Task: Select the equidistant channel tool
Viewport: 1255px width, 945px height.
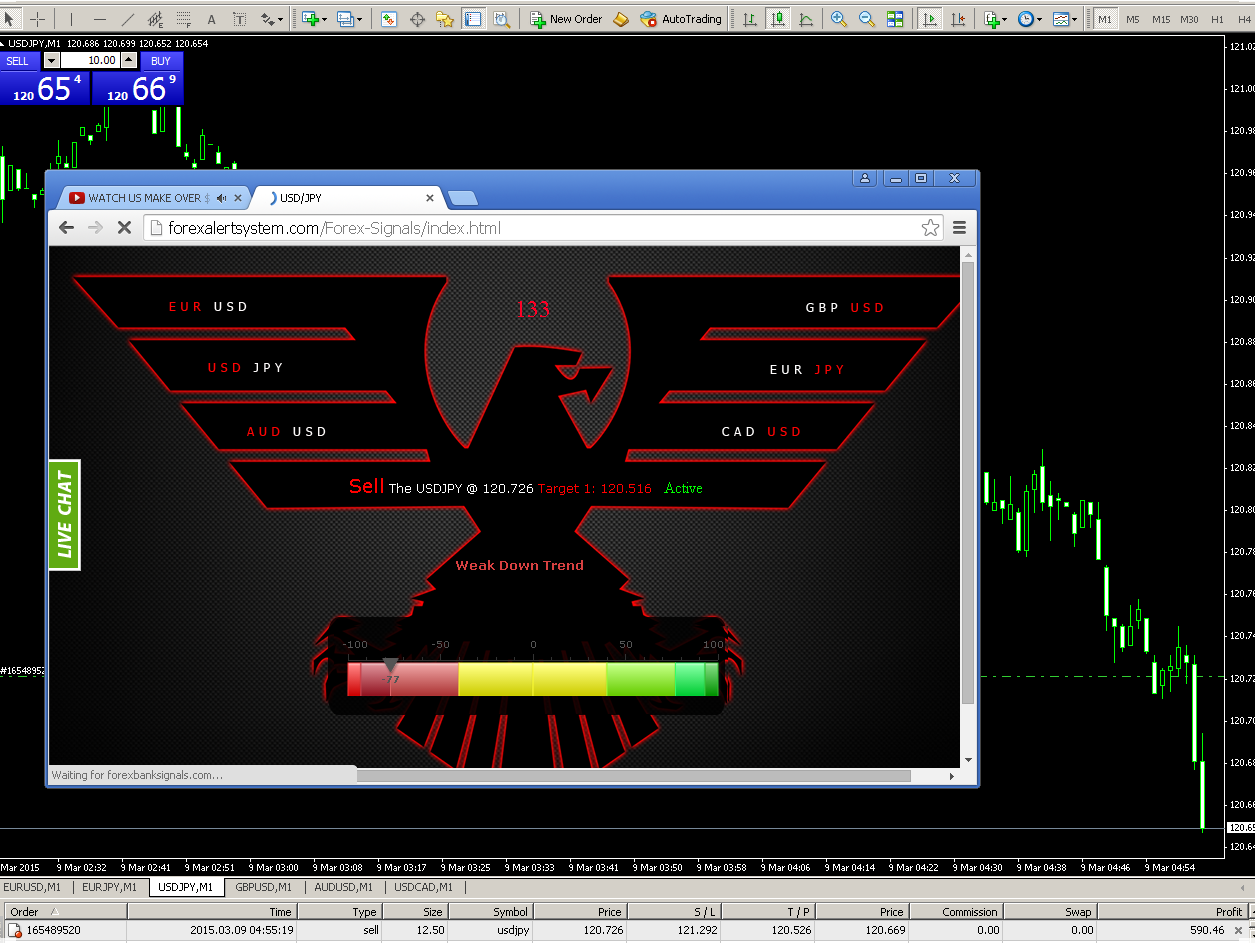Action: (x=156, y=19)
